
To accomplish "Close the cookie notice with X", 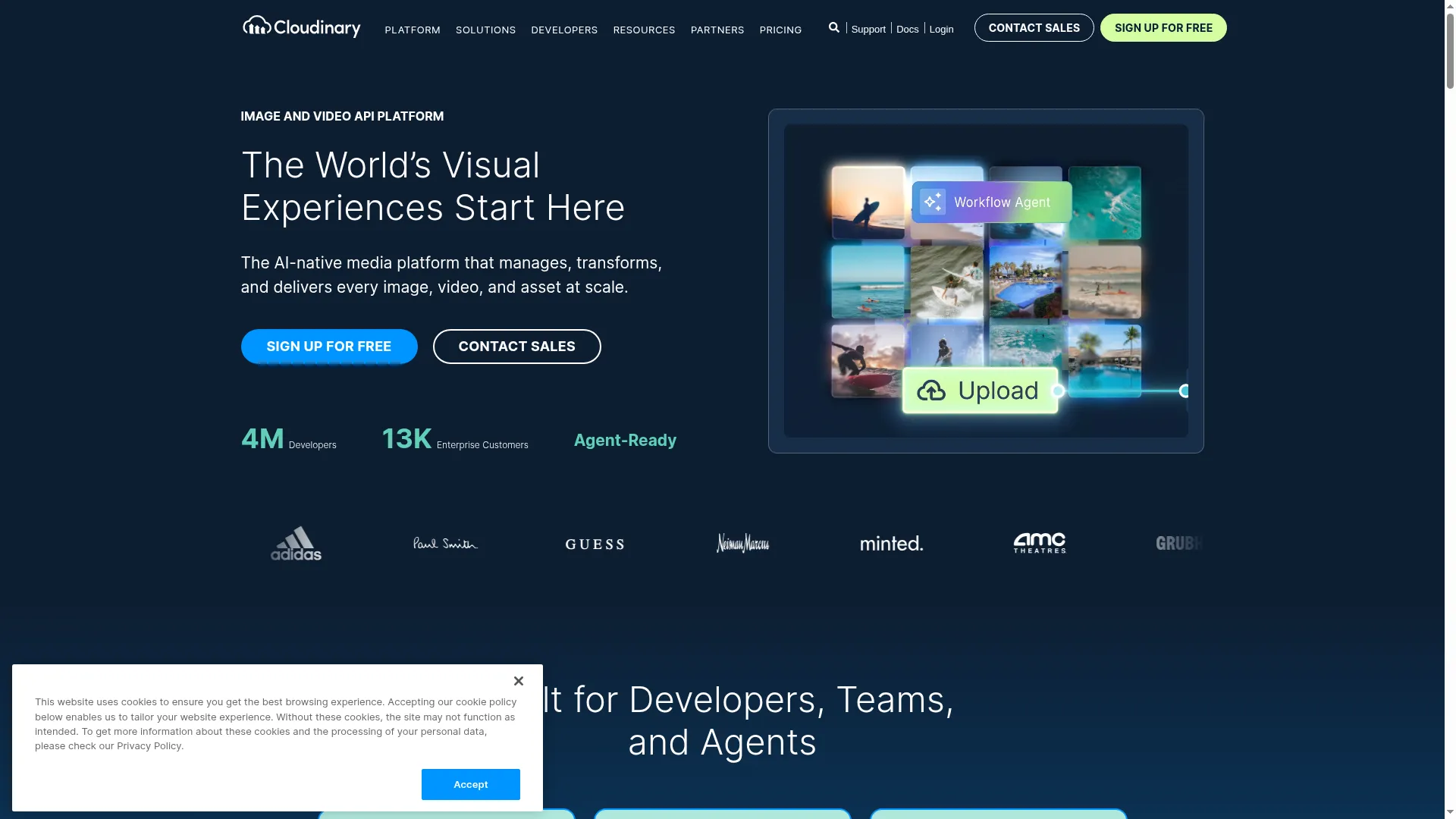I will [519, 681].
